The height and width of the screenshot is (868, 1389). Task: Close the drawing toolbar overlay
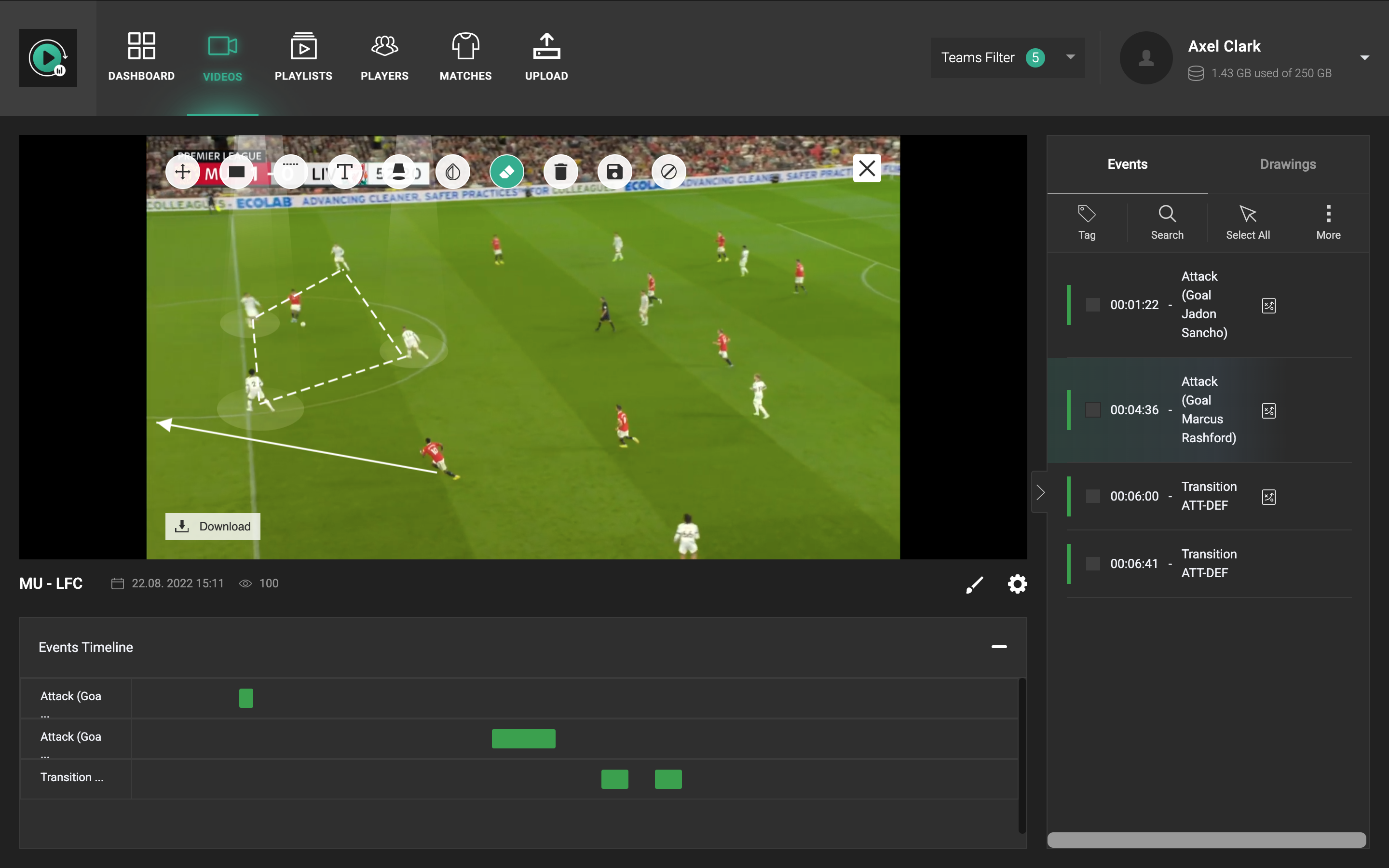click(867, 168)
